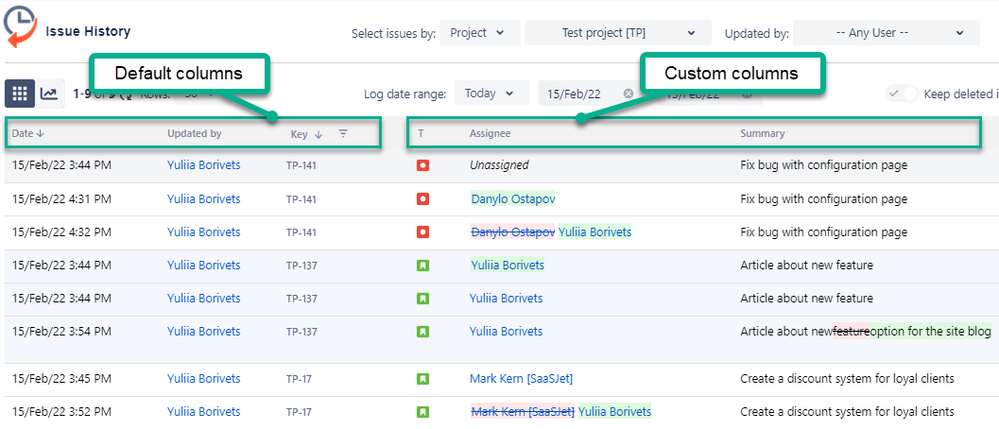Click the Summary column header
Viewport: 999px width, 429px height.
click(x=763, y=134)
